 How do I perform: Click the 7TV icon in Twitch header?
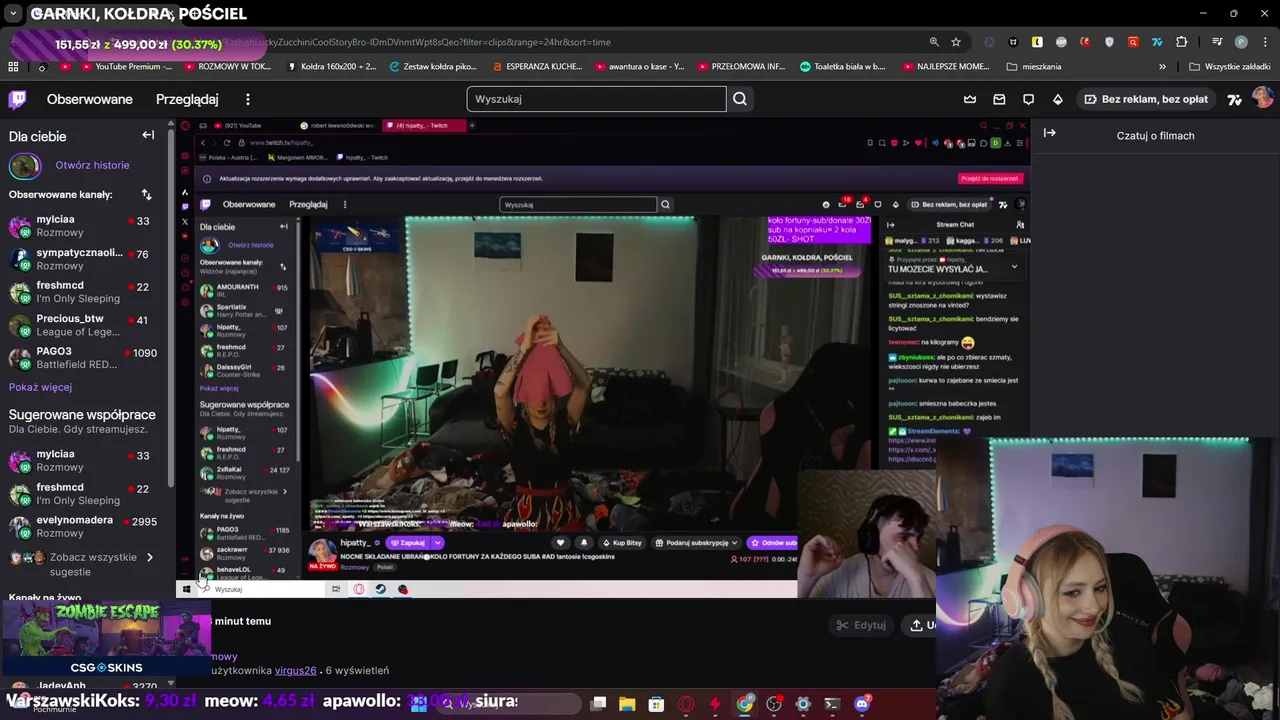point(1235,99)
